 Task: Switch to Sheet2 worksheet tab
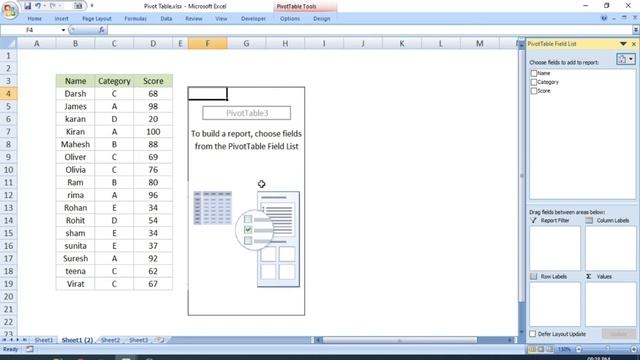110,340
